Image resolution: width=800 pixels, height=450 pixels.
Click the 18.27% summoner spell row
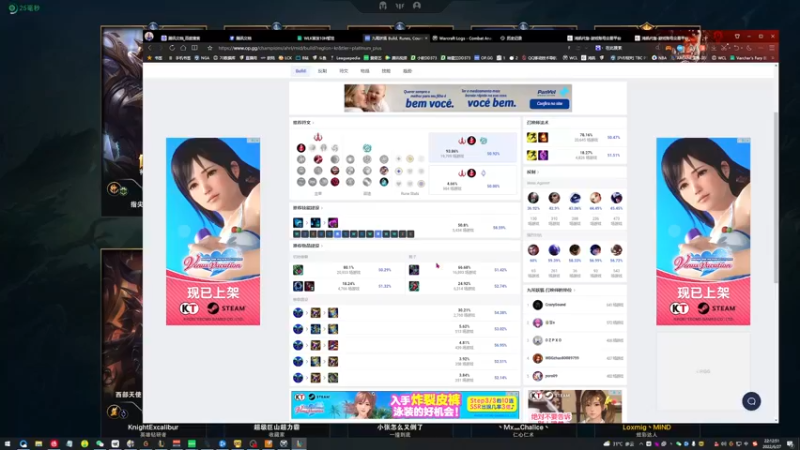(574, 155)
